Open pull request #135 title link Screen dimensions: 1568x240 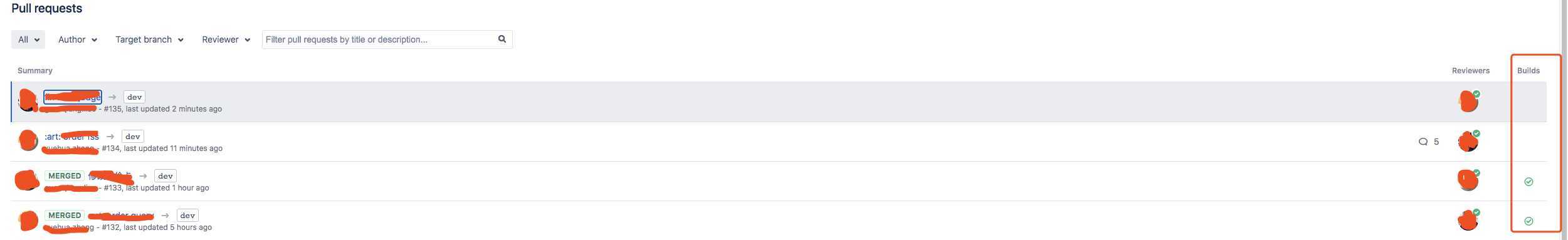click(72, 97)
